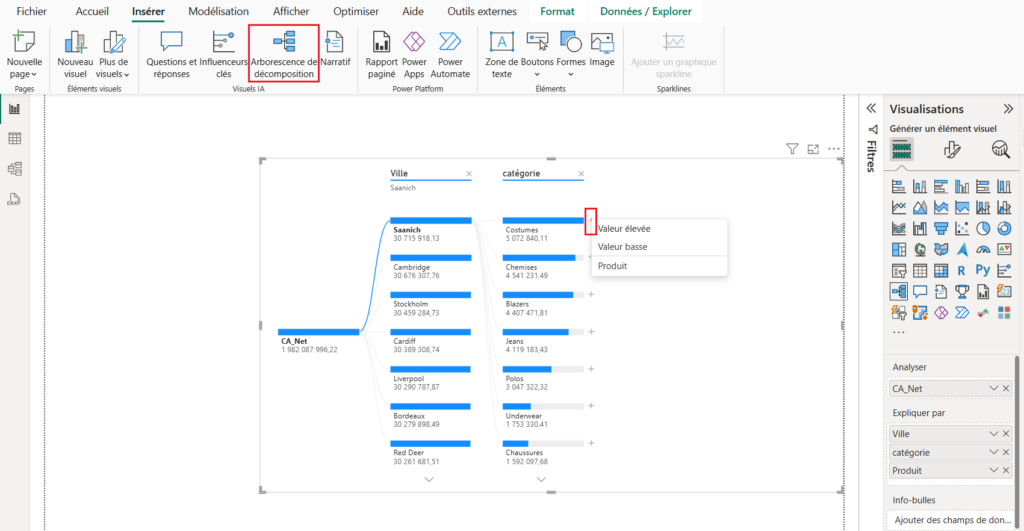Expand the Chemises node with plus sign
This screenshot has width=1024, height=531.
point(591,258)
